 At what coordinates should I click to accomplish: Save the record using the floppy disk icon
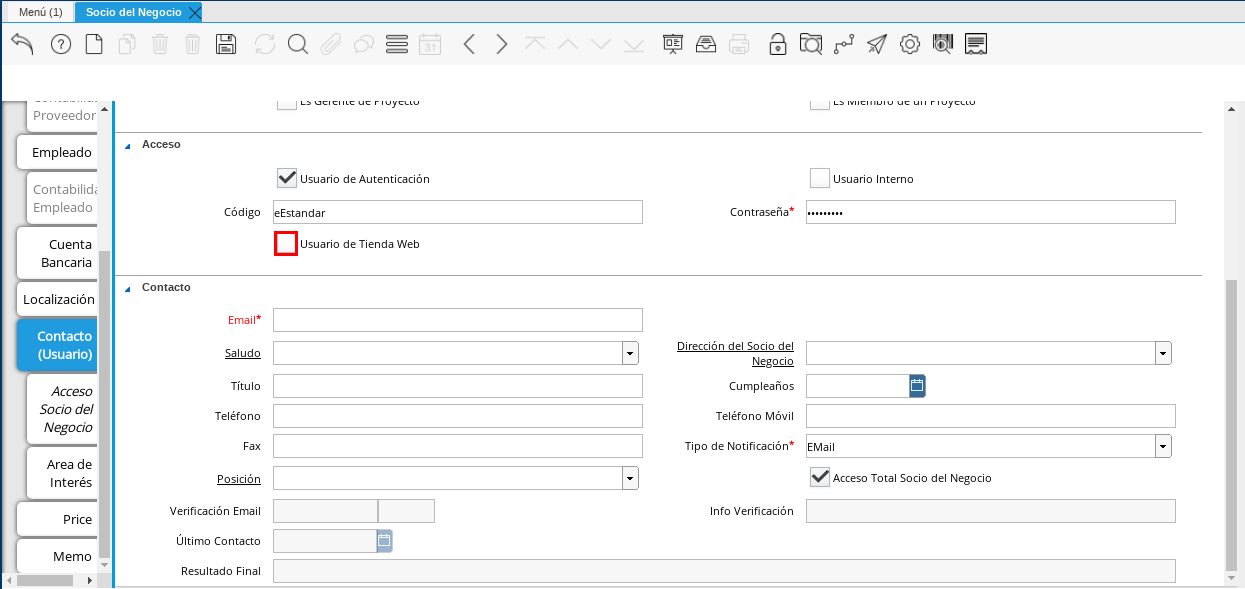pos(226,44)
